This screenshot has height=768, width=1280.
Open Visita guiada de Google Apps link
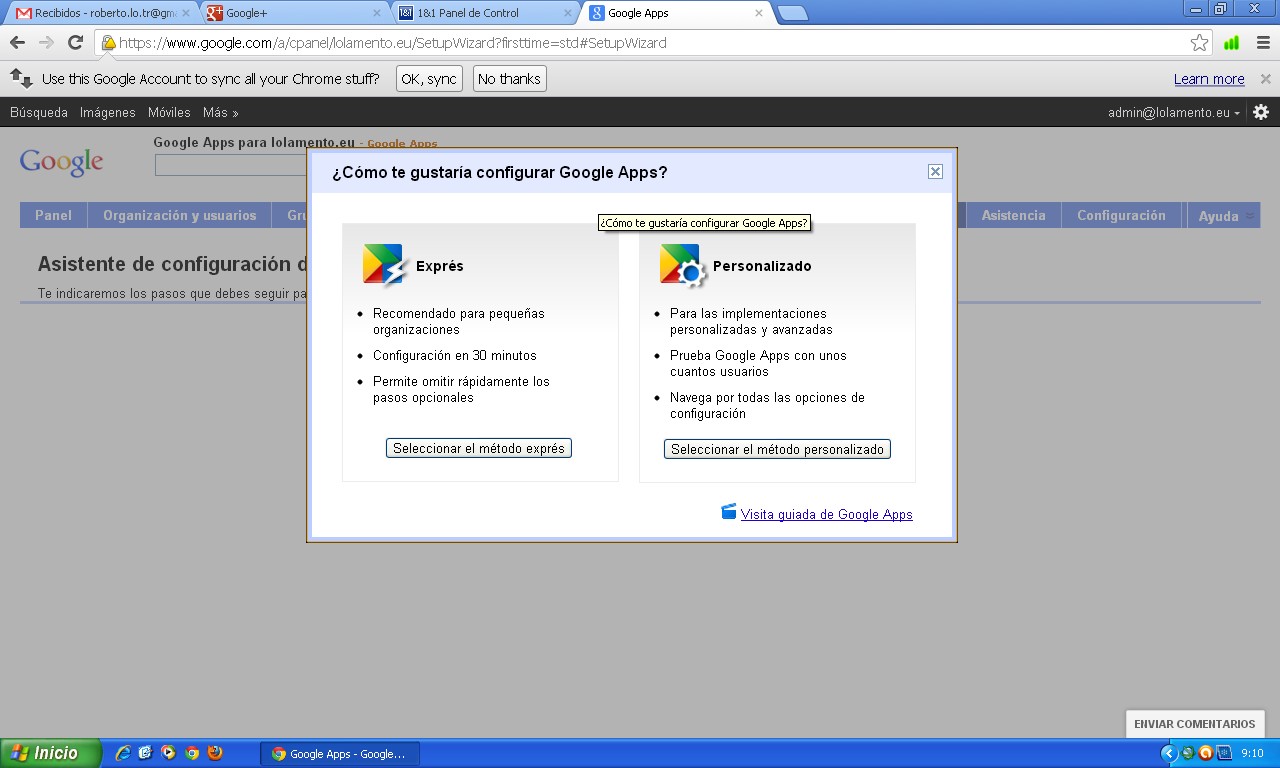pos(826,514)
